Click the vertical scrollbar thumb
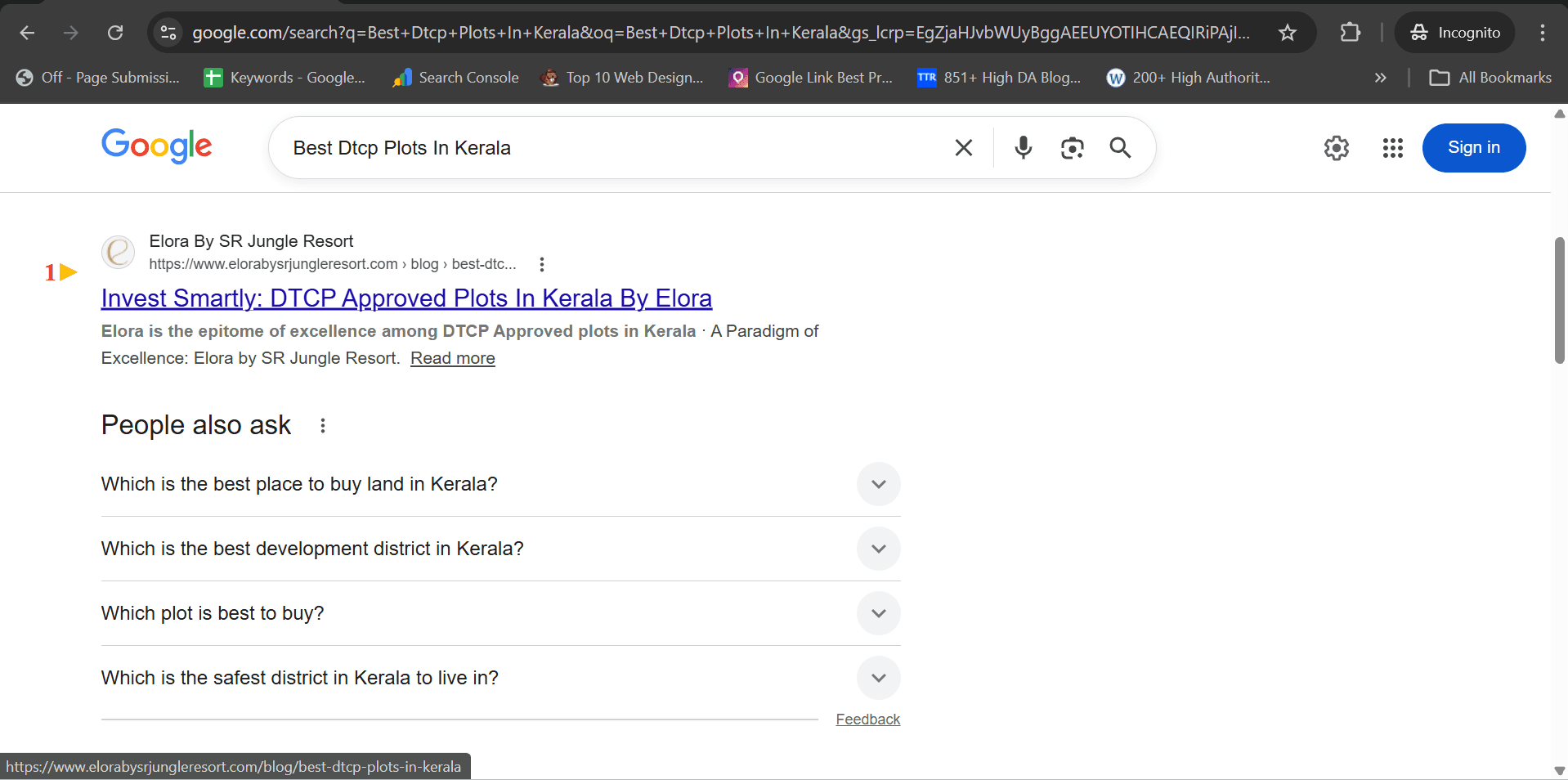 tap(1560, 300)
